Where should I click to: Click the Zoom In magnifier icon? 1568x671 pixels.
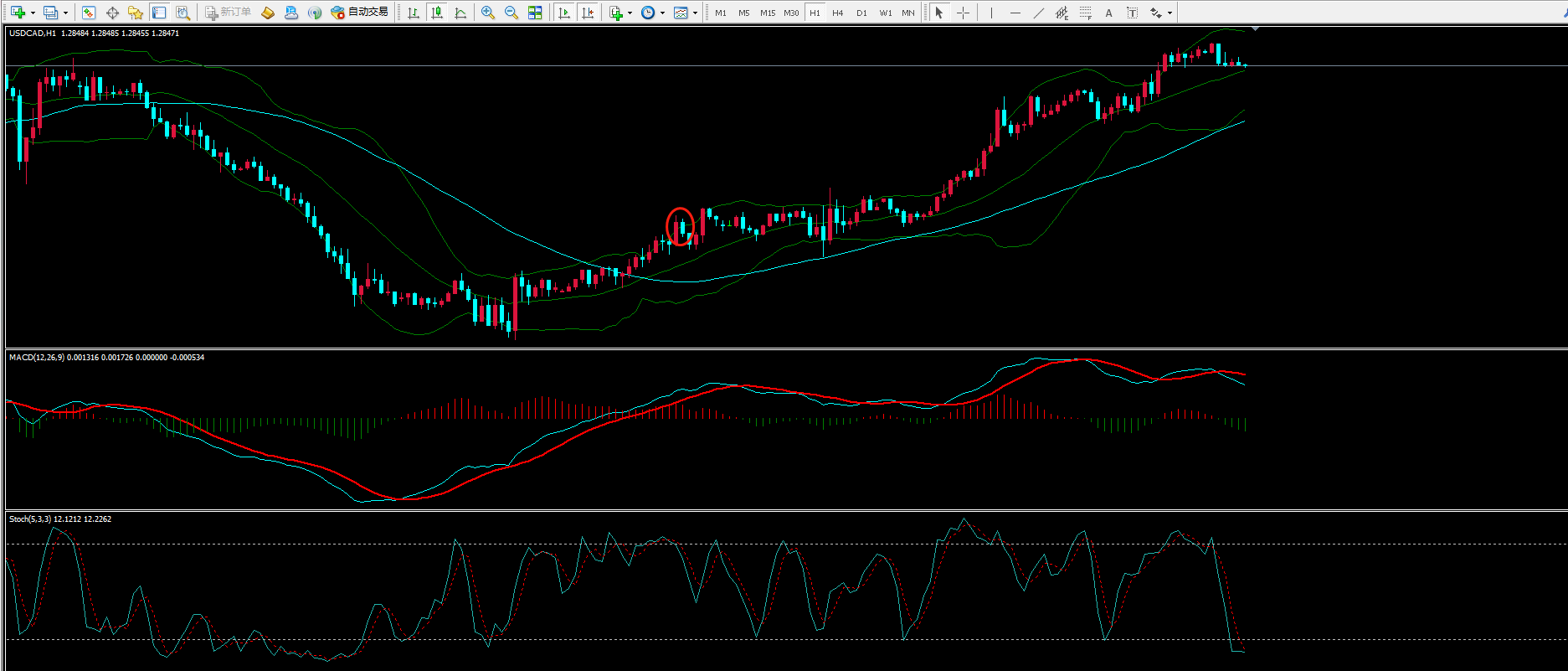coord(488,13)
